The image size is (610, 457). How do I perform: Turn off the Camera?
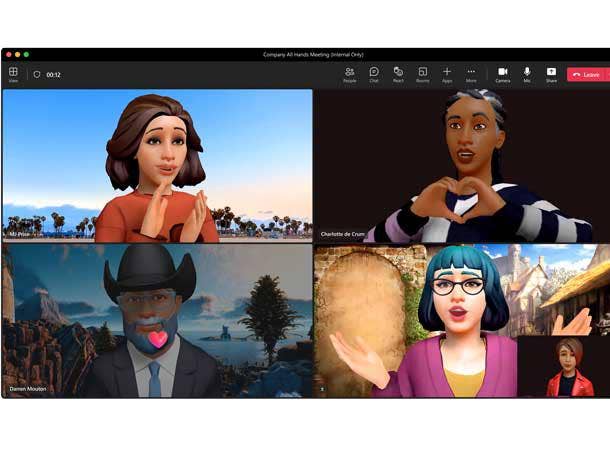(502, 73)
